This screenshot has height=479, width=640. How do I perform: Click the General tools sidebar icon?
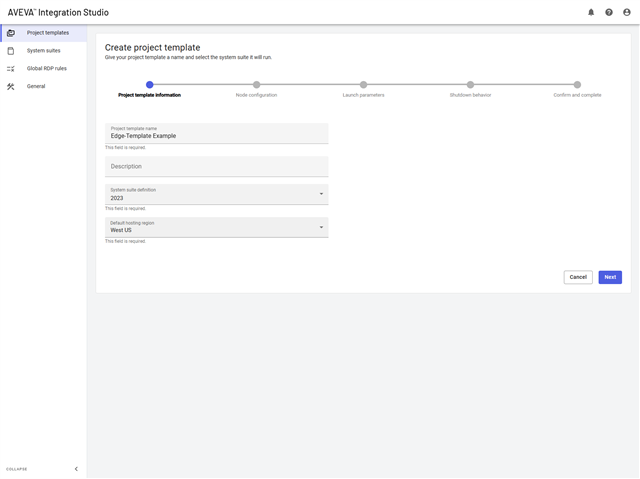(11, 86)
